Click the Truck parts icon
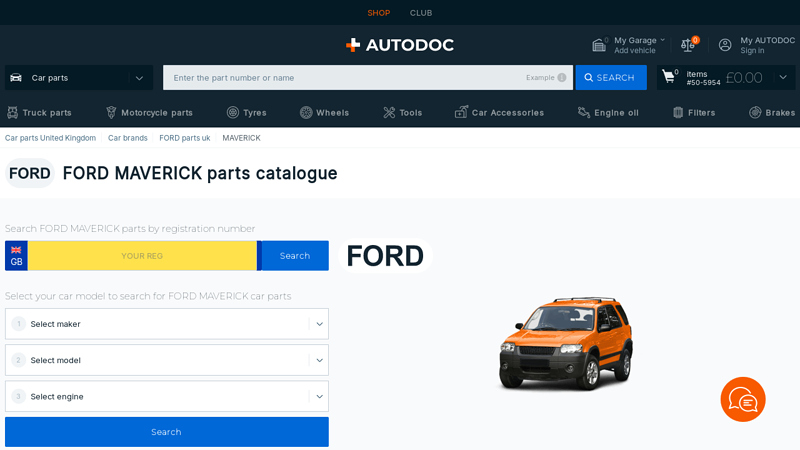 (x=12, y=112)
